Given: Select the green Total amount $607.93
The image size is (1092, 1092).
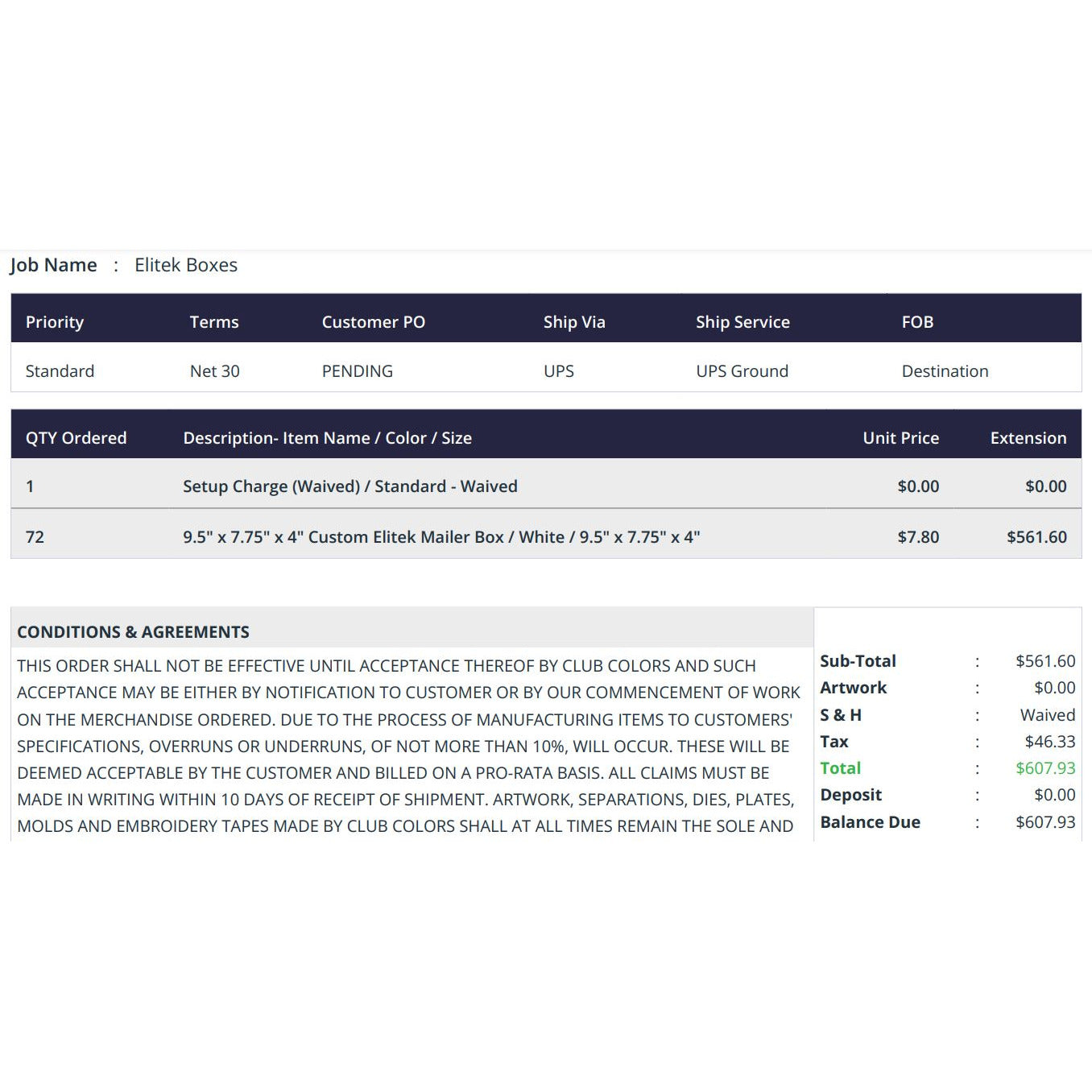Looking at the screenshot, I should [x=1045, y=768].
